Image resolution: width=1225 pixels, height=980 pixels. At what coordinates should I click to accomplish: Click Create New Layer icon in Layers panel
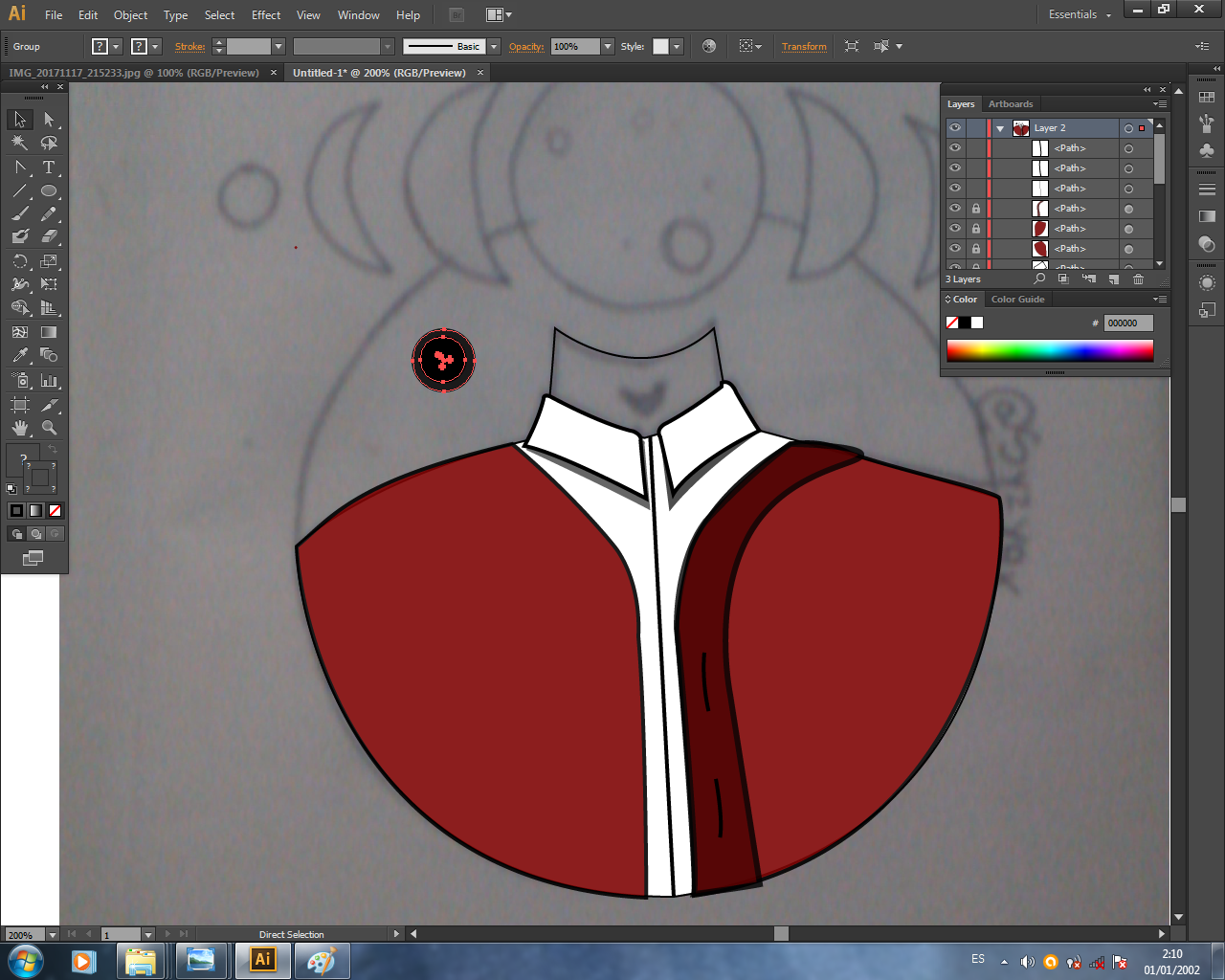coord(1113,279)
